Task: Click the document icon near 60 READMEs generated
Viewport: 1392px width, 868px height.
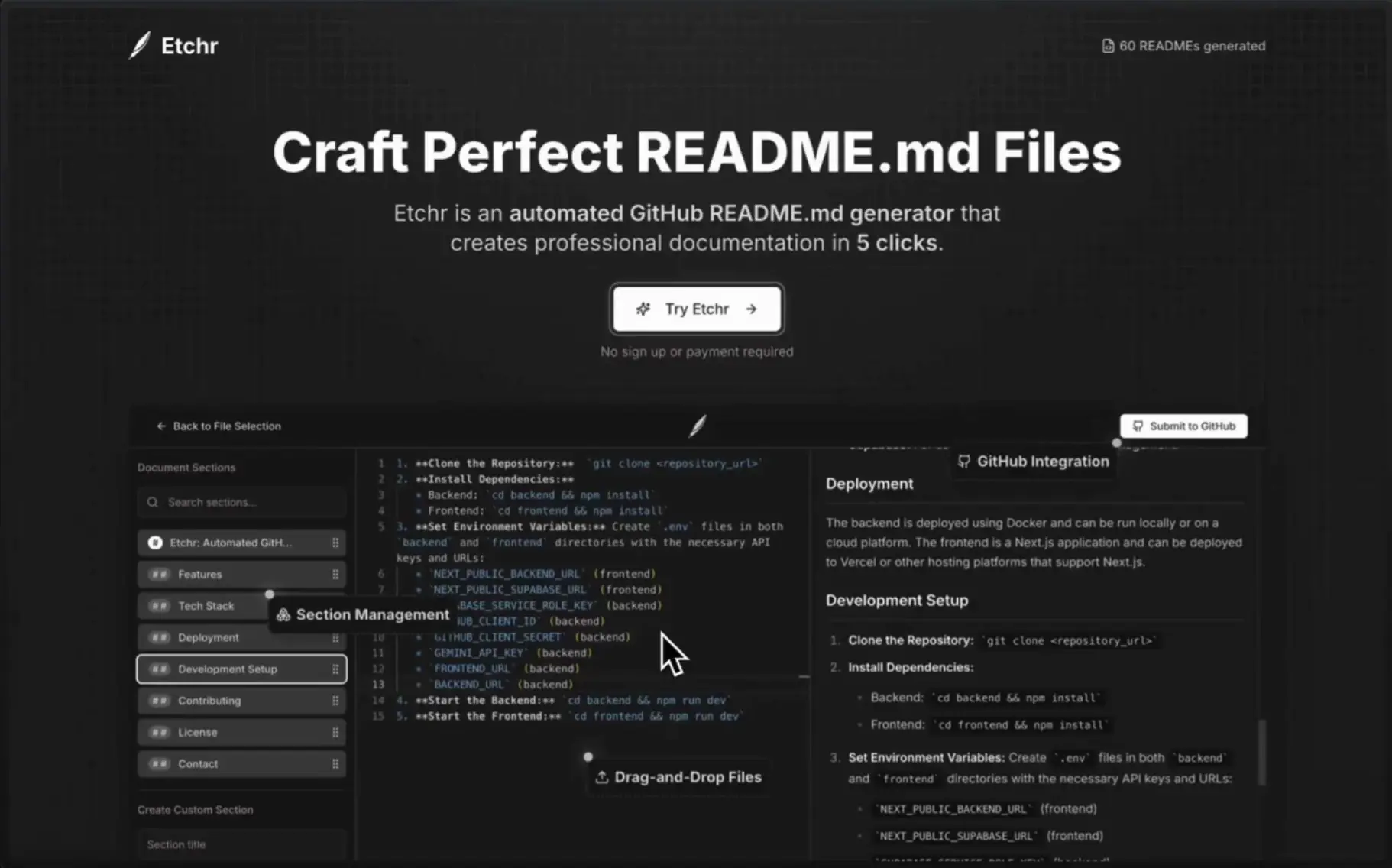Action: click(x=1109, y=45)
